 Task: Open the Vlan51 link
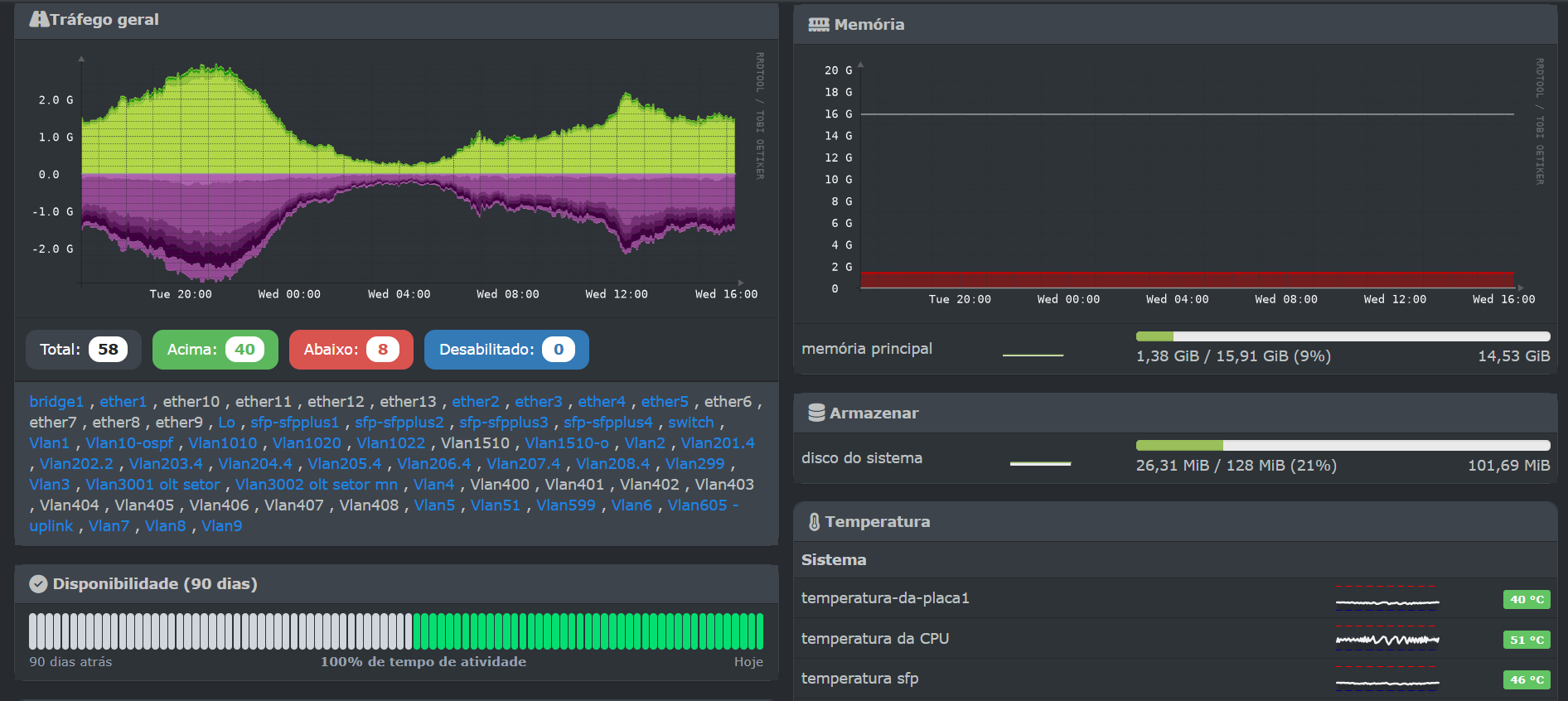496,505
